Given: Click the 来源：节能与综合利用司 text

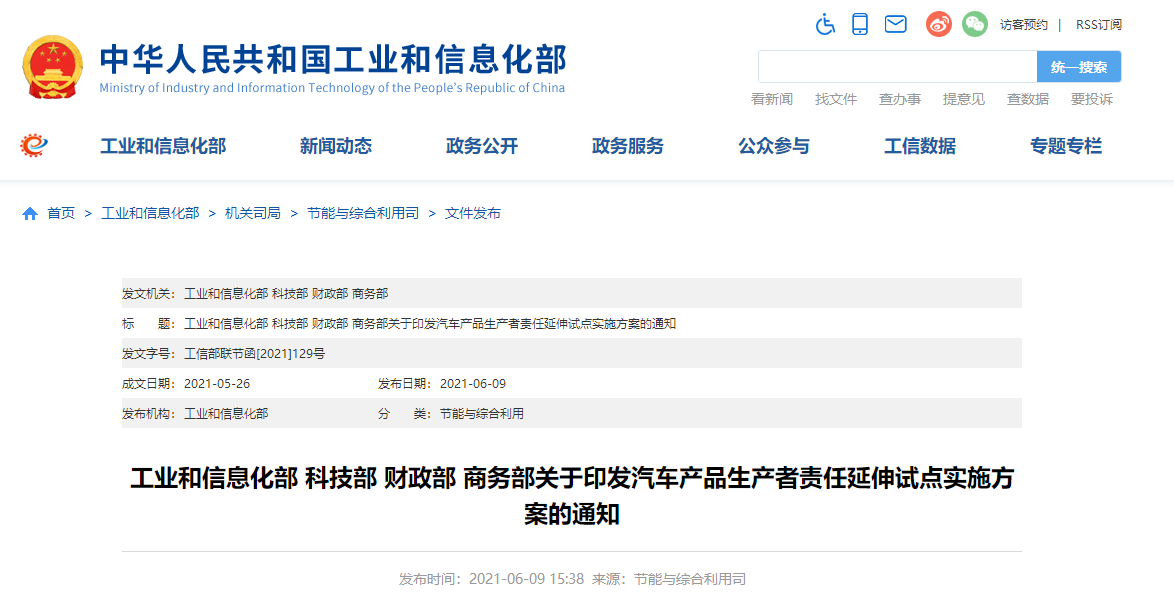Looking at the screenshot, I should click(x=669, y=579).
